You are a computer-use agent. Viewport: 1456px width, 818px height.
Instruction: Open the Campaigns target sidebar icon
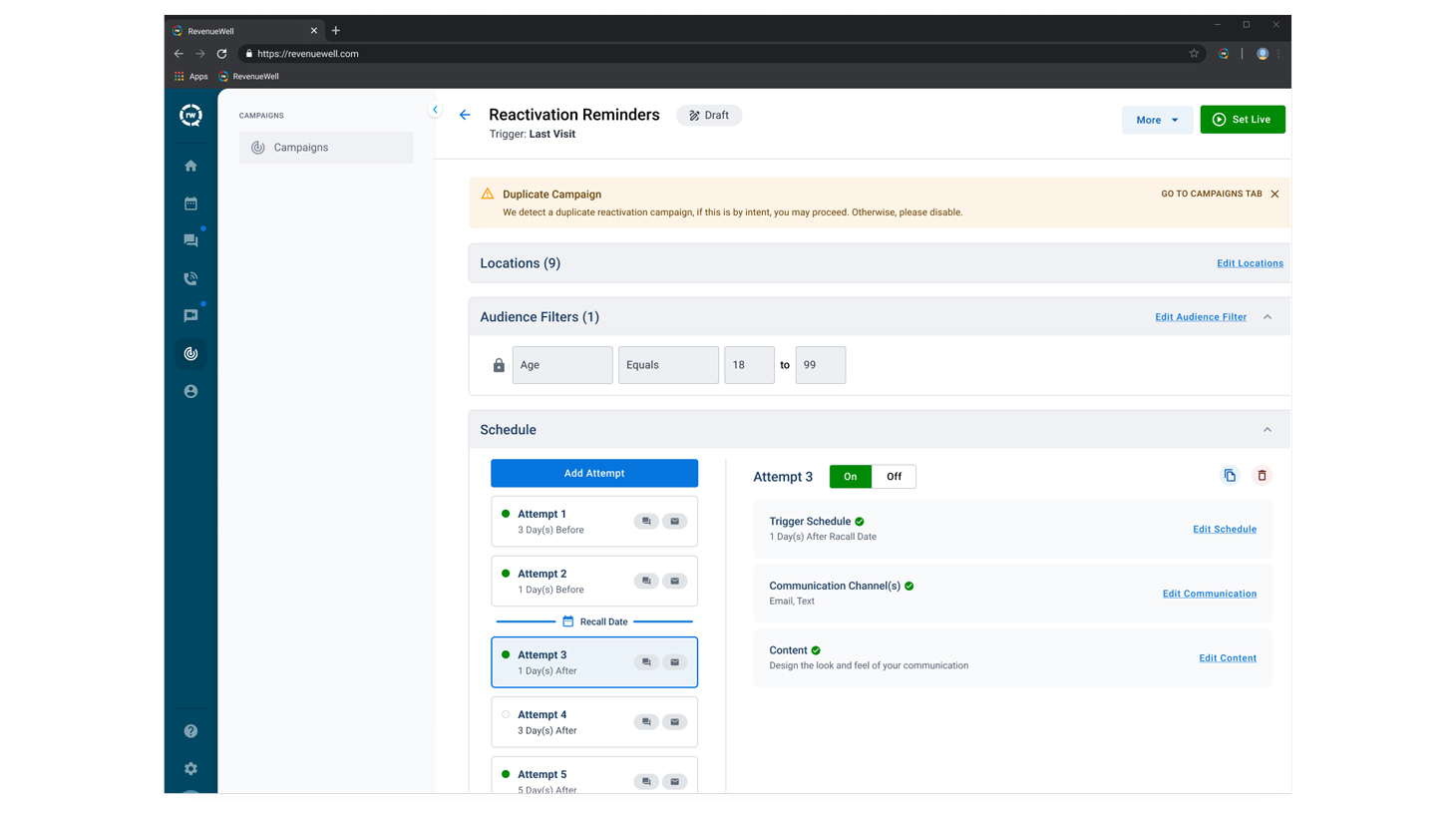(190, 353)
